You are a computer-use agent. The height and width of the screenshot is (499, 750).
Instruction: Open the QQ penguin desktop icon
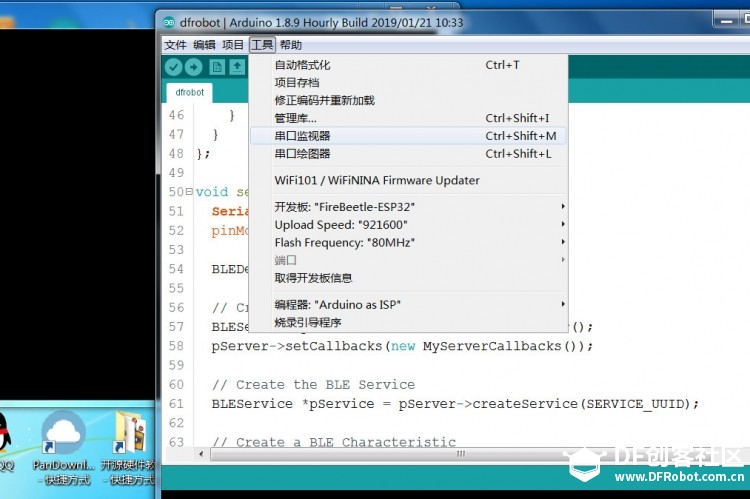[x=5, y=443]
